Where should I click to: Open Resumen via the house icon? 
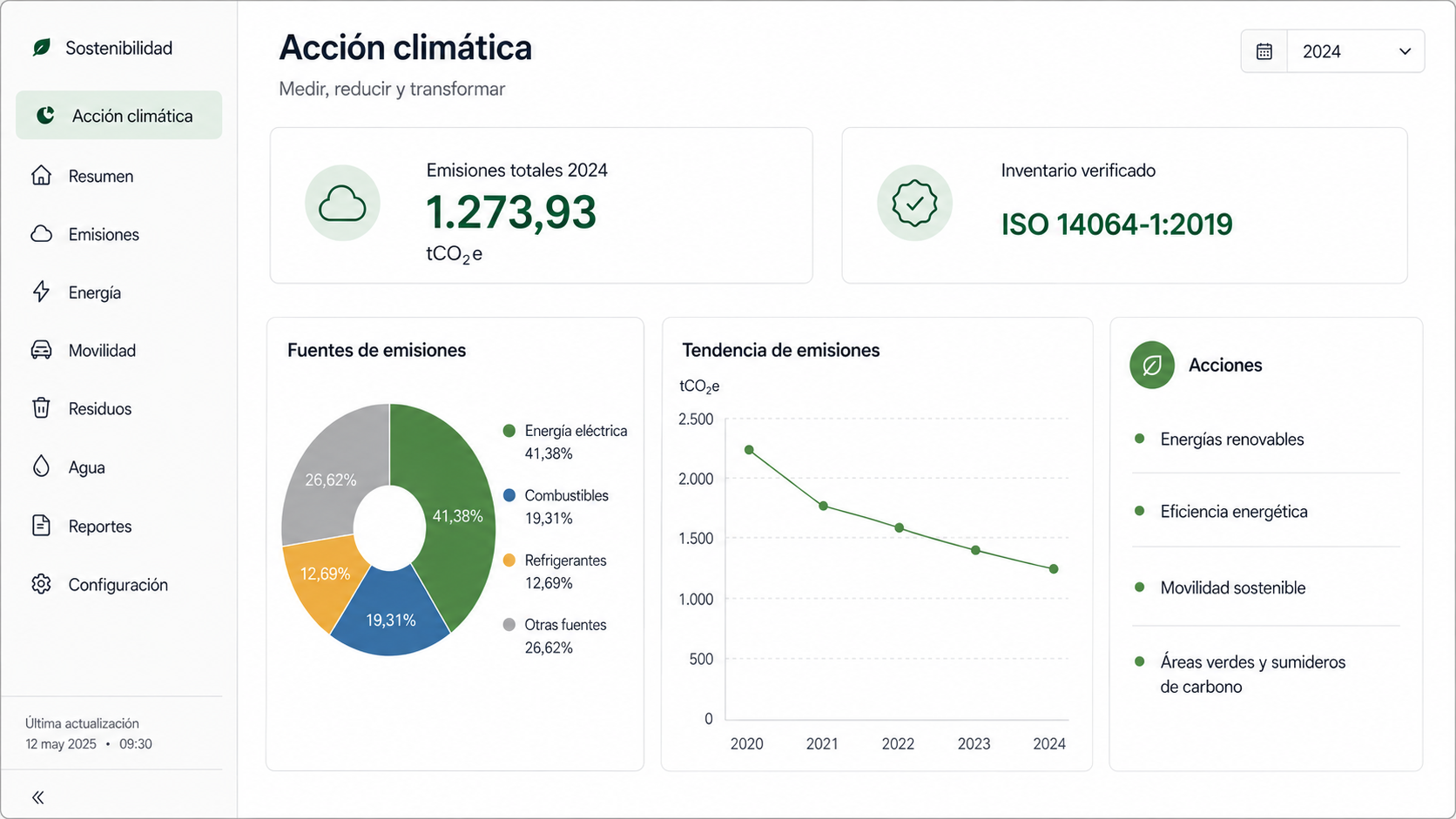coord(41,176)
